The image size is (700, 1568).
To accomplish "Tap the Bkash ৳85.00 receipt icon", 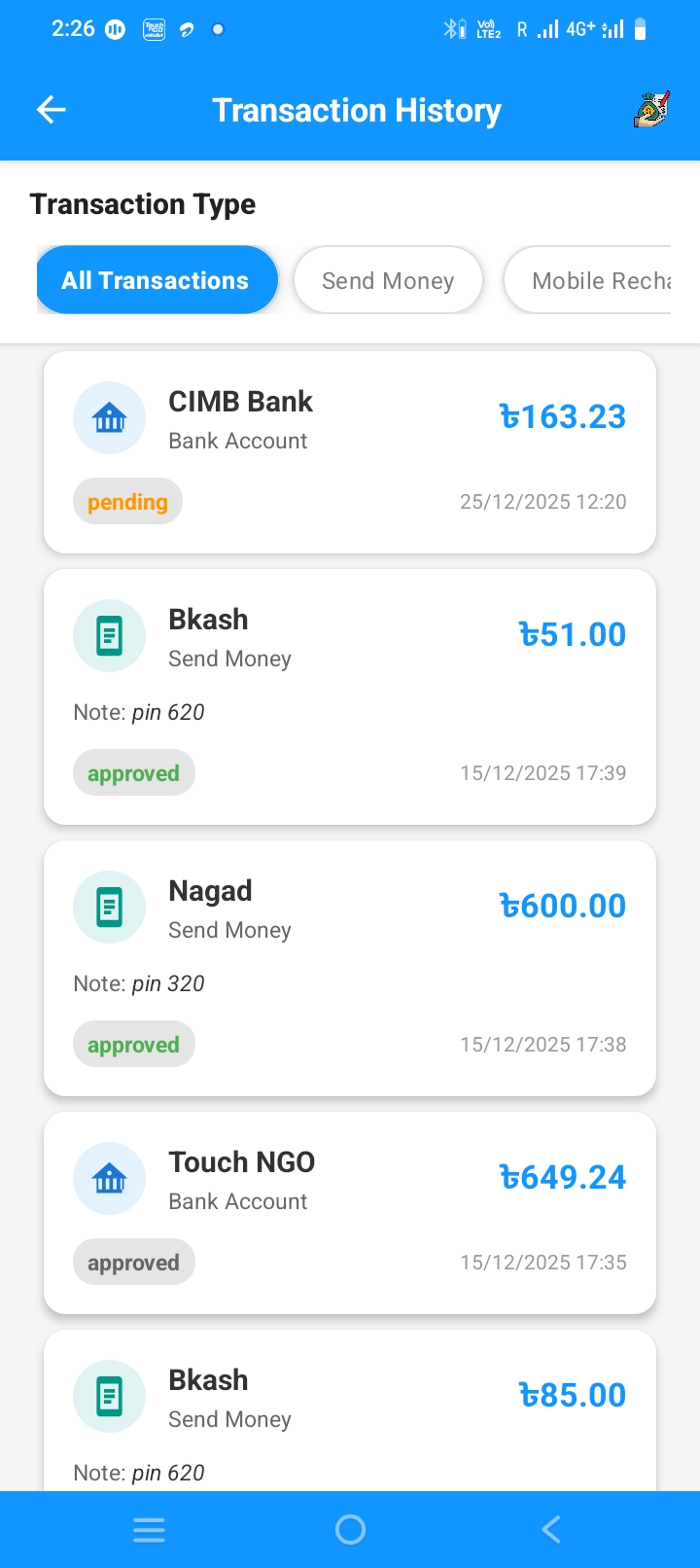I will [110, 1397].
